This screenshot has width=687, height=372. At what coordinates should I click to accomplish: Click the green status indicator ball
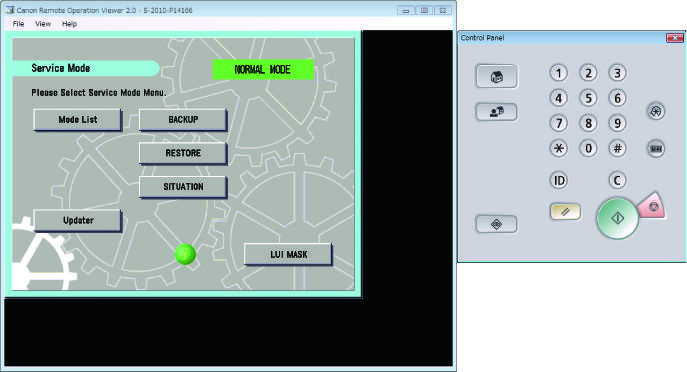click(185, 254)
